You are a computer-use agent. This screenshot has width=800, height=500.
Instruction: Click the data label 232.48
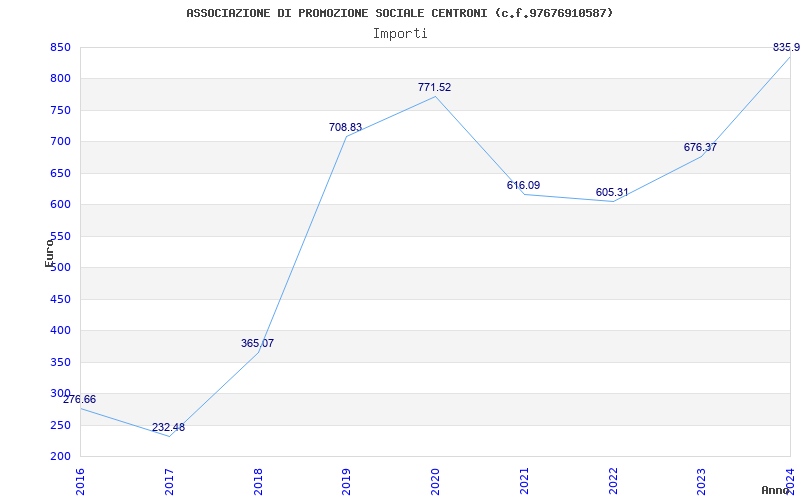tap(168, 428)
